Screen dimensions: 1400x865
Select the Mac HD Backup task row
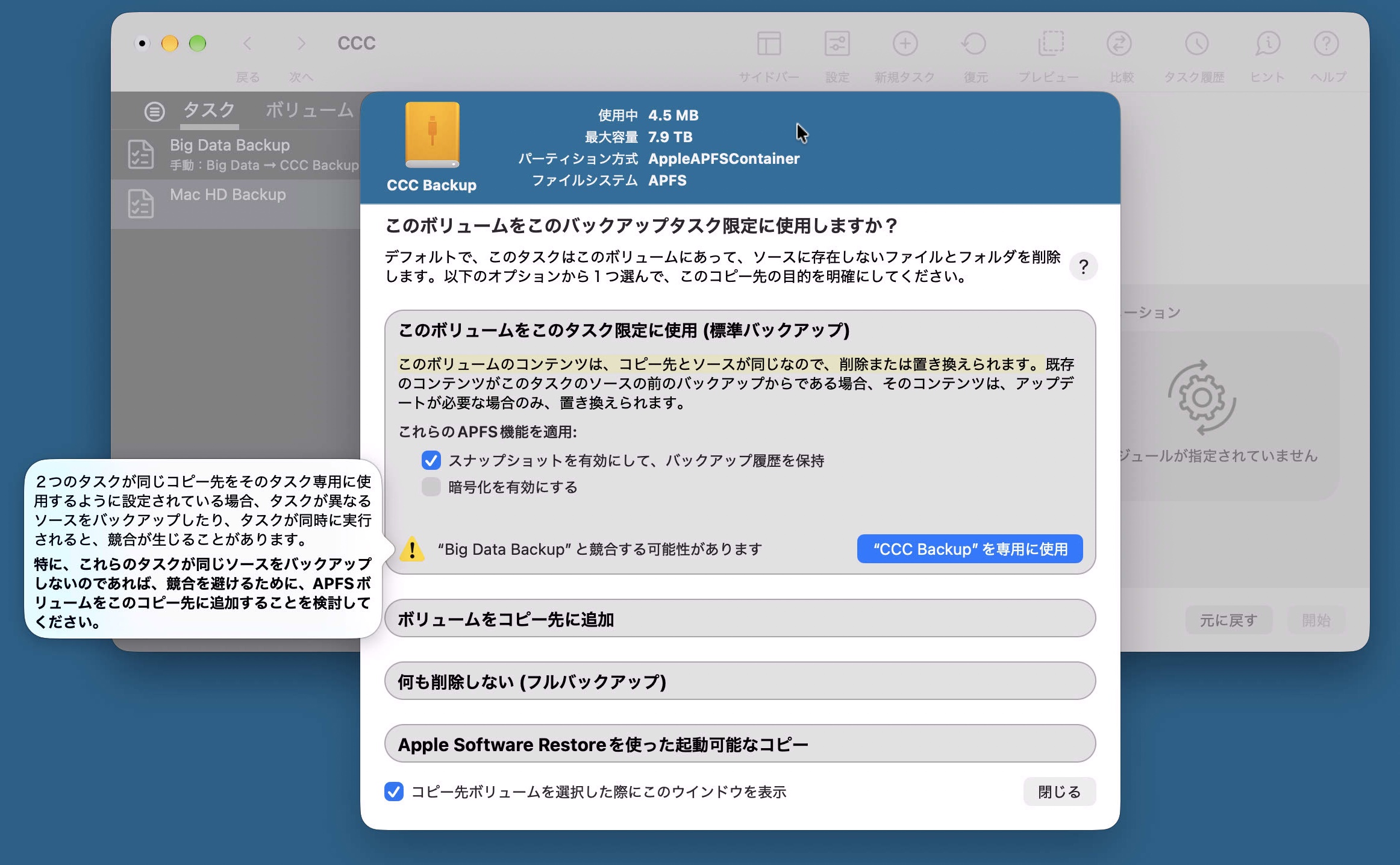[236, 204]
